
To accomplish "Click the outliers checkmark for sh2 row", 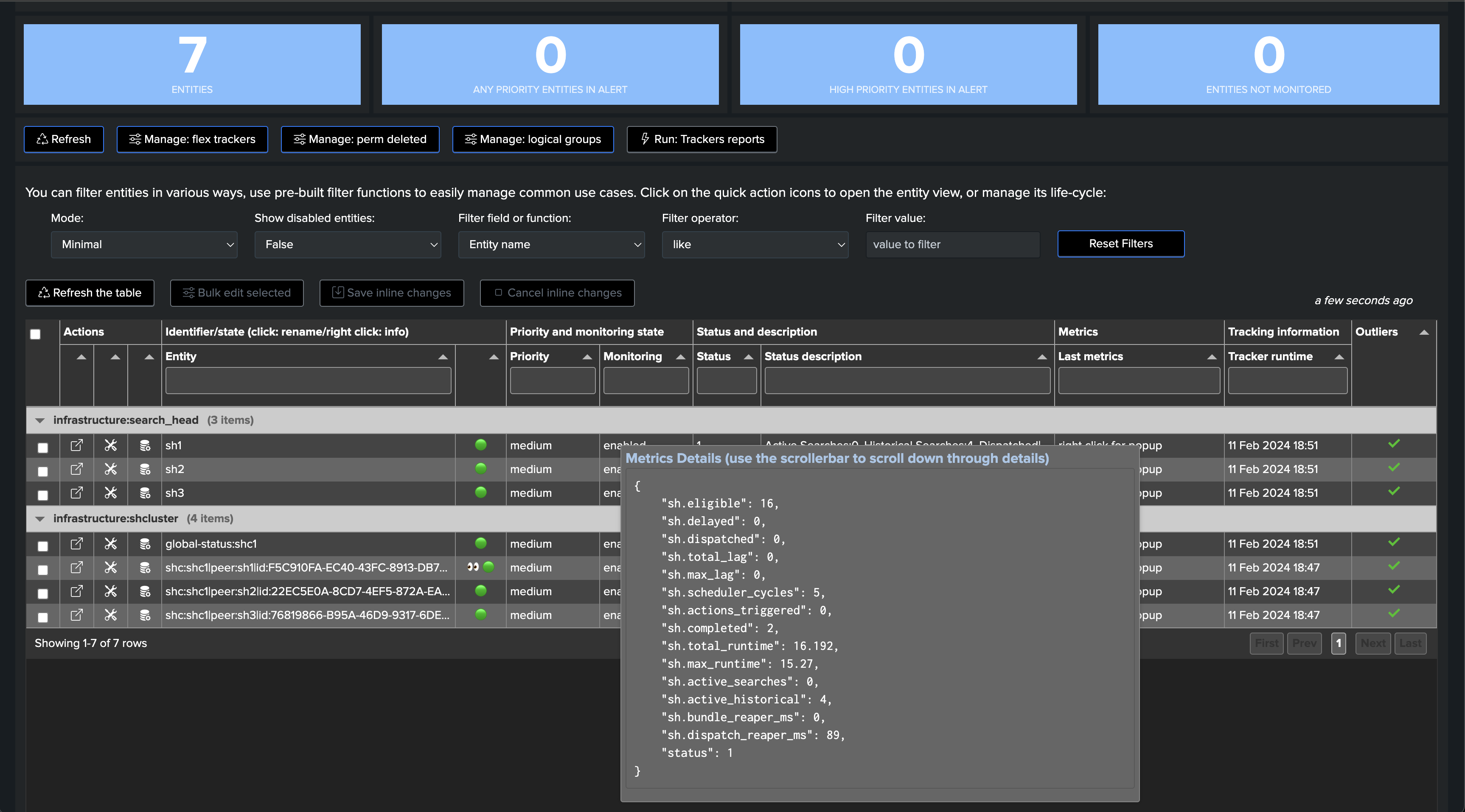I will point(1394,468).
